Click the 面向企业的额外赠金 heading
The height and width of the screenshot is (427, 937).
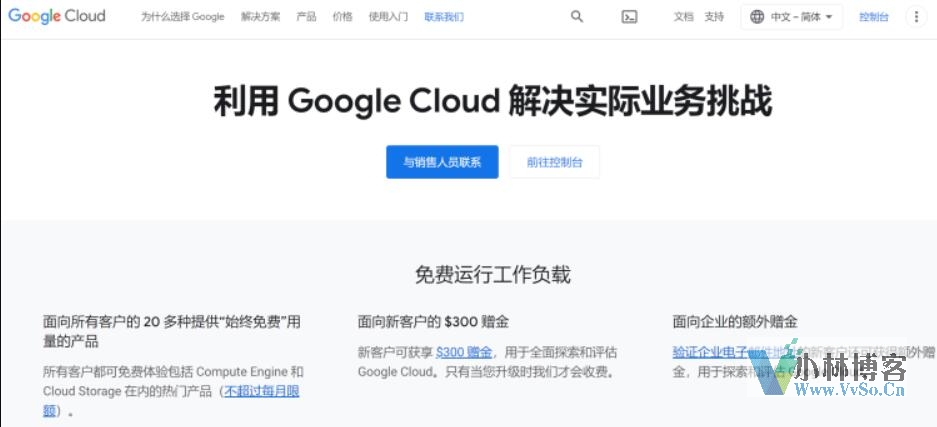point(735,322)
